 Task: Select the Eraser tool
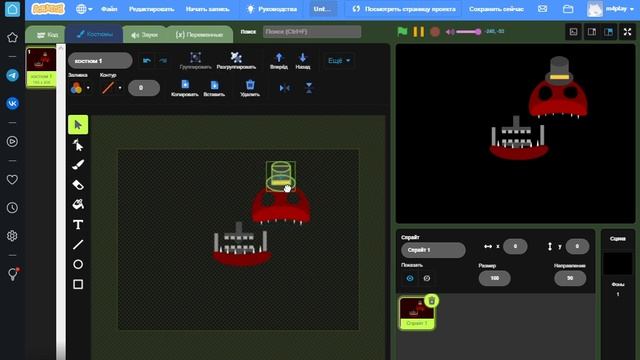78,184
